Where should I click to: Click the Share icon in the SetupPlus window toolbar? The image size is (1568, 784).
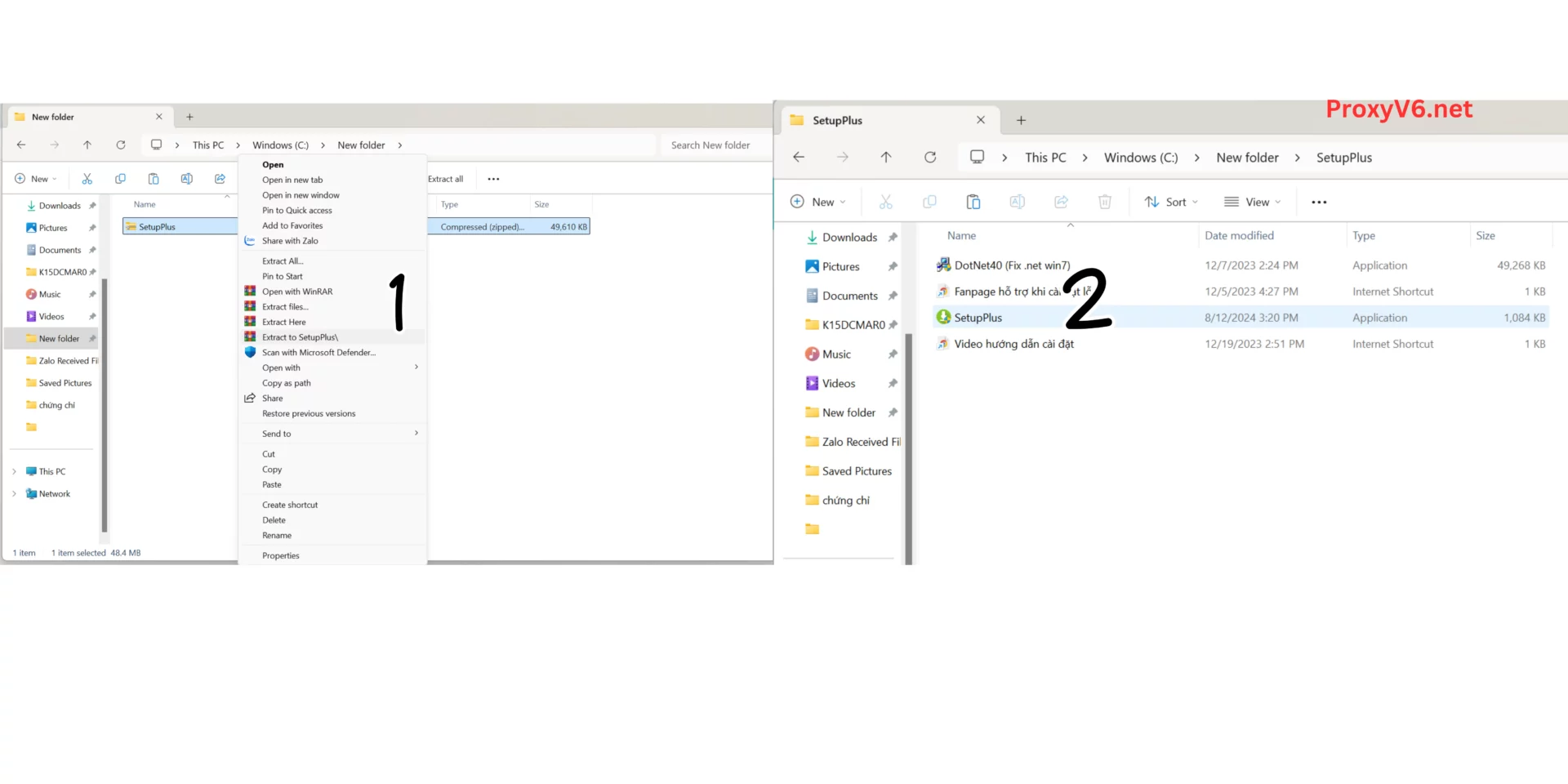pyautogui.click(x=1061, y=202)
